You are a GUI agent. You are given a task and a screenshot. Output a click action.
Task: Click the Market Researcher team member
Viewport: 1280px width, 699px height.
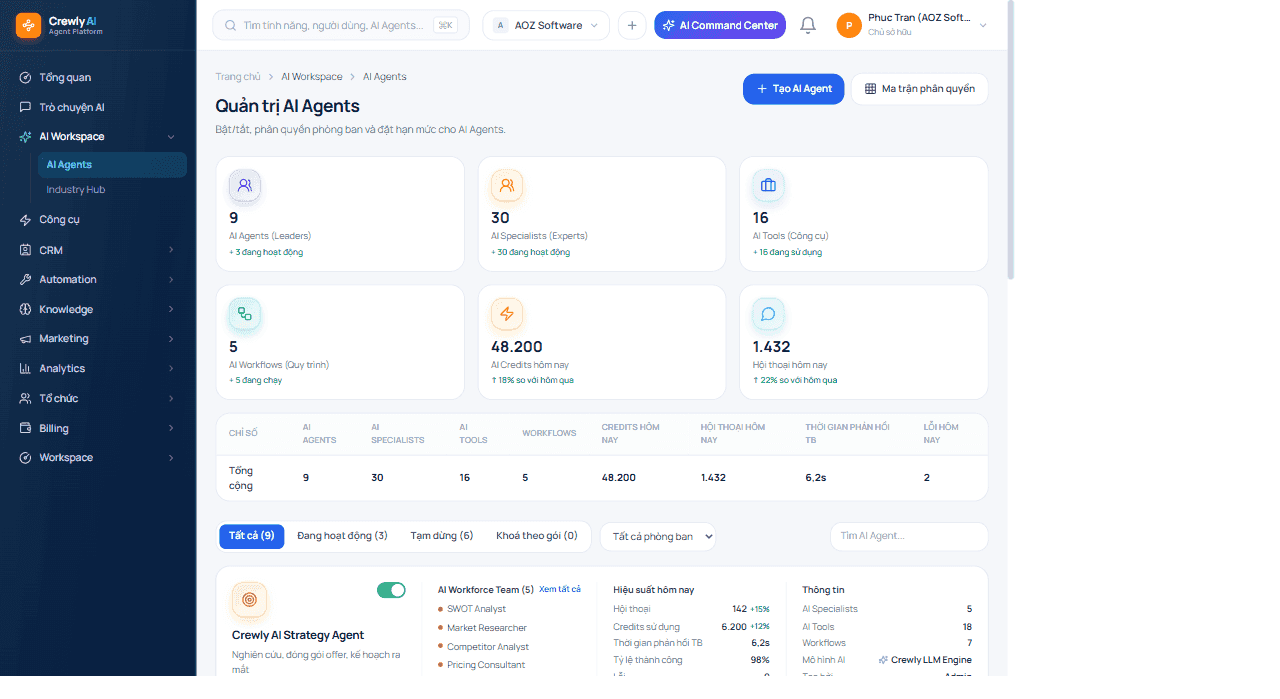tap(487, 628)
